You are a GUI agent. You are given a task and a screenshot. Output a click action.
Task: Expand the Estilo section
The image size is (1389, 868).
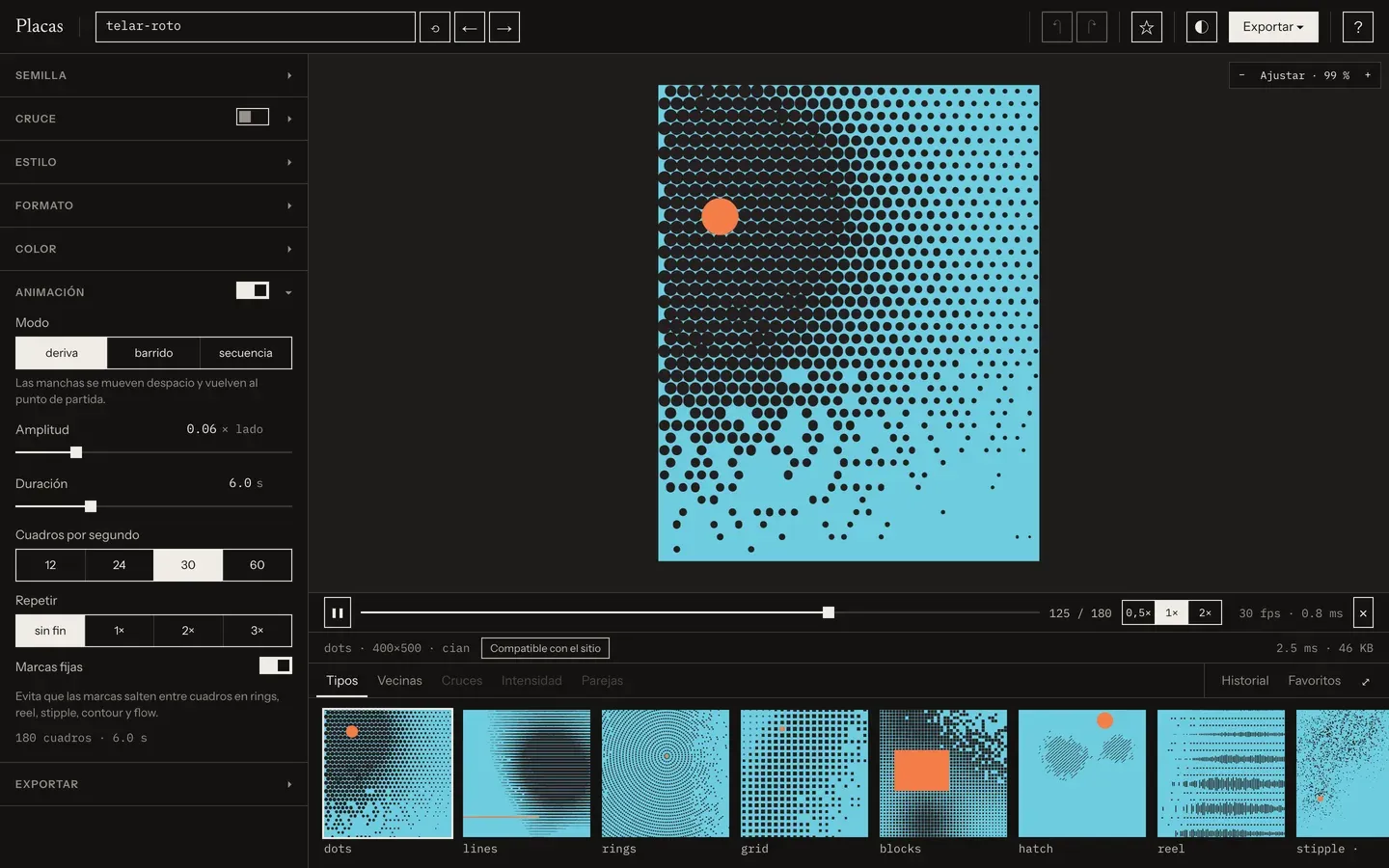click(x=153, y=162)
